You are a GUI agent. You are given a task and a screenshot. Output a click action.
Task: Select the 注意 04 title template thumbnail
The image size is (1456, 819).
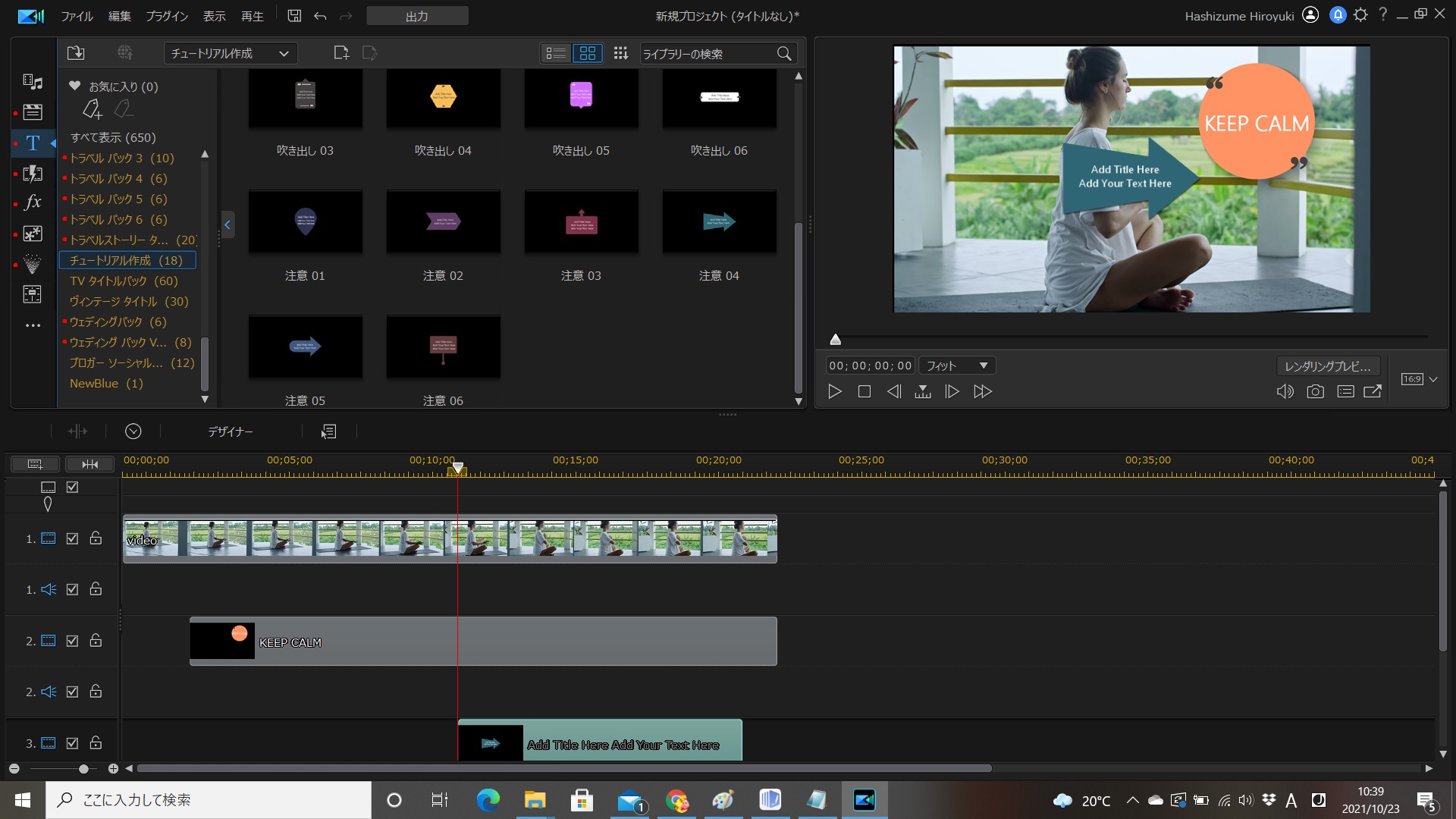click(x=719, y=222)
